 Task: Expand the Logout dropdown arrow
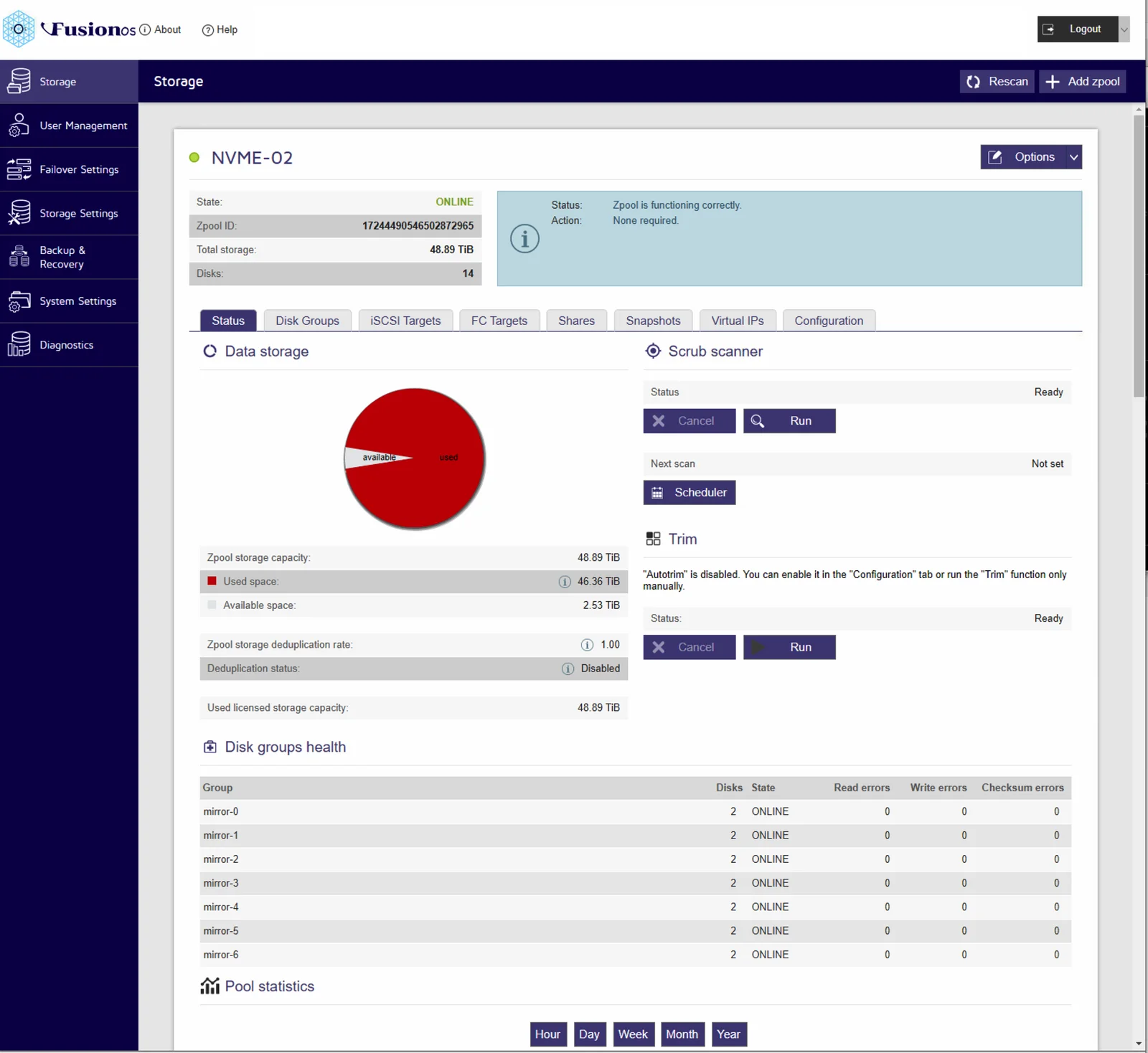pos(1124,29)
